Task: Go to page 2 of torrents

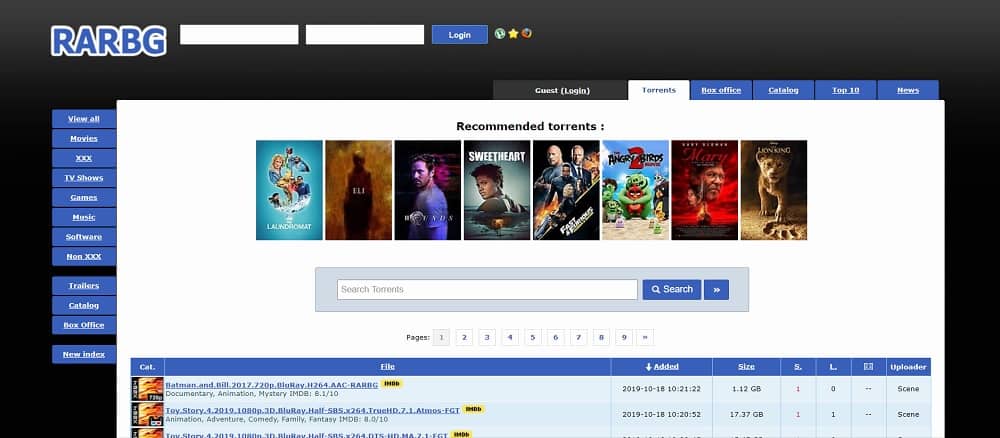Action: (464, 337)
